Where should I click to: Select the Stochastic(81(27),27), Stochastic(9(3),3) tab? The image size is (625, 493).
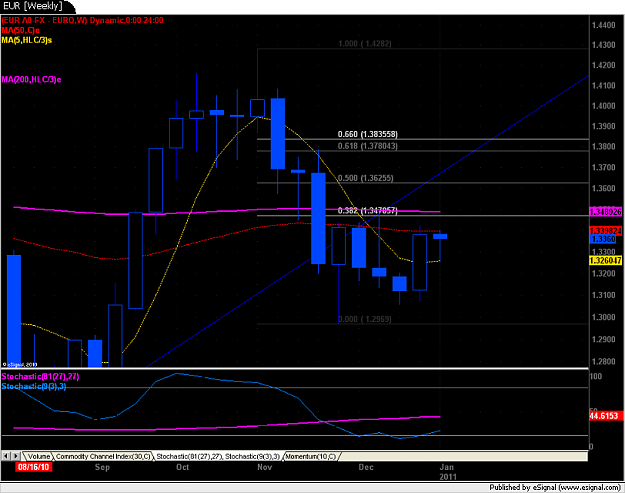pos(218,456)
